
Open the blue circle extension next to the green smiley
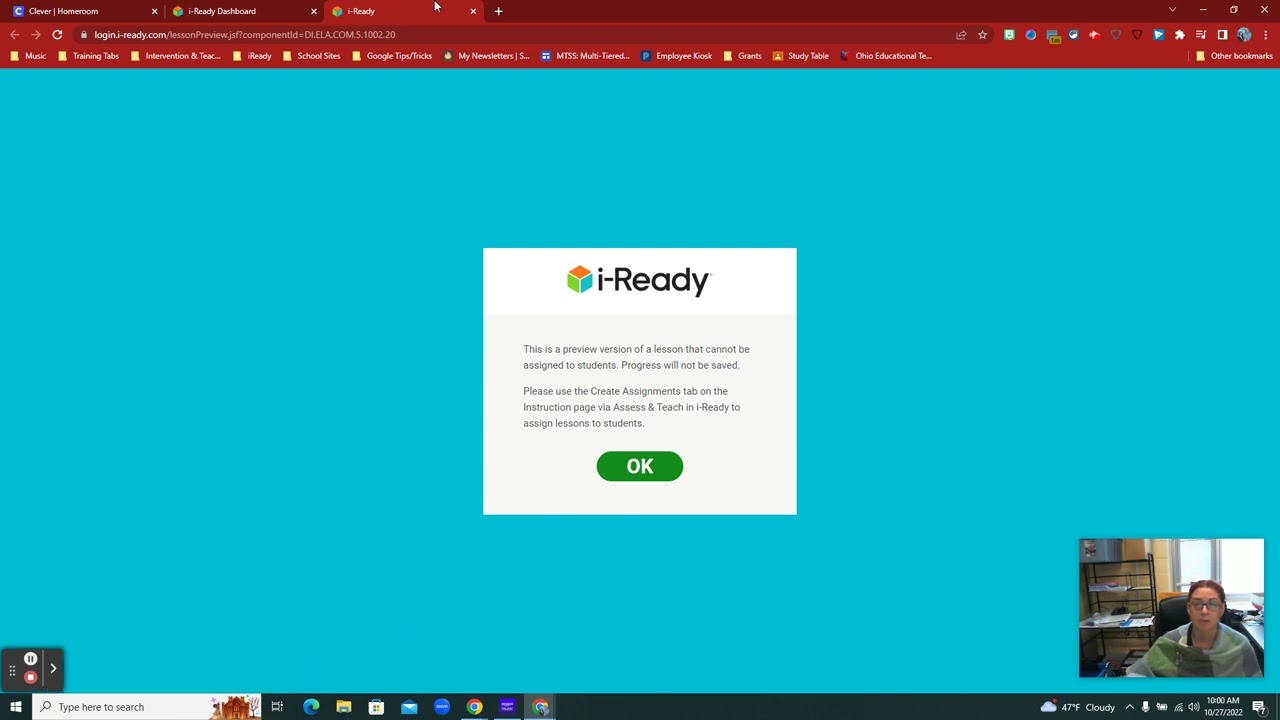(x=1030, y=35)
